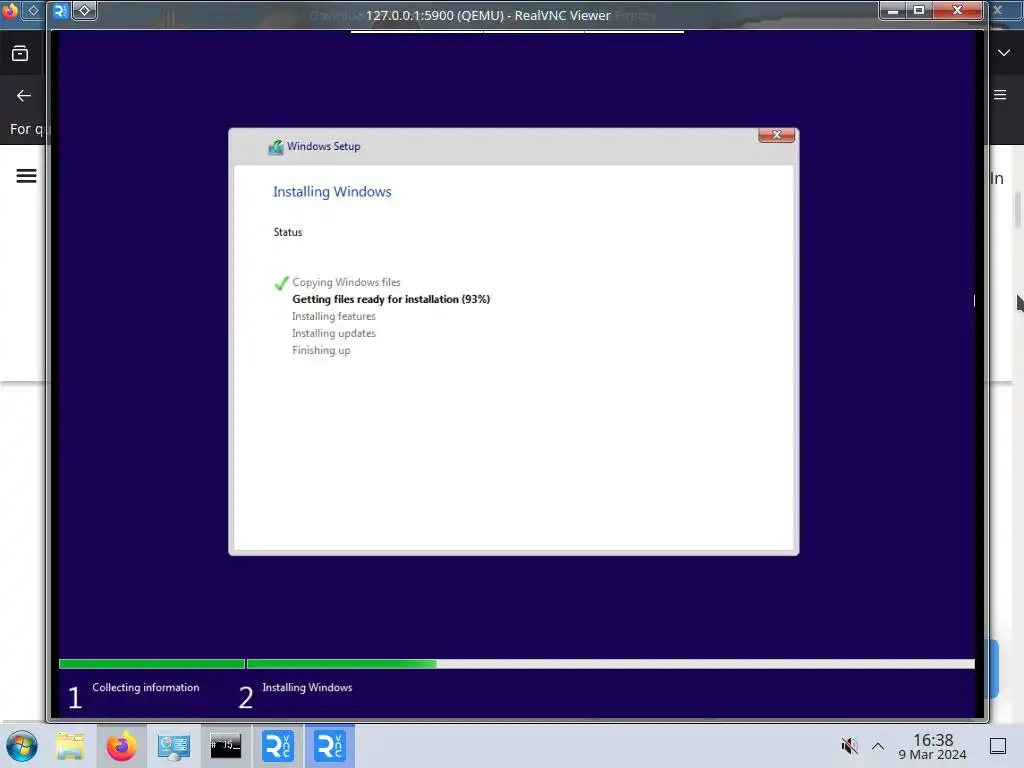The height and width of the screenshot is (768, 1024).
Task: Click the Firefox page scrollbar on right
Action: tap(1017, 209)
